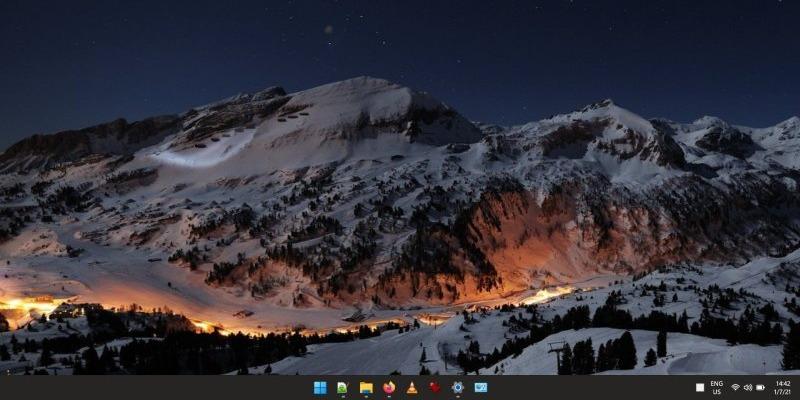Open the green document app in taskbar
The width and height of the screenshot is (800, 400).
pos(342,388)
